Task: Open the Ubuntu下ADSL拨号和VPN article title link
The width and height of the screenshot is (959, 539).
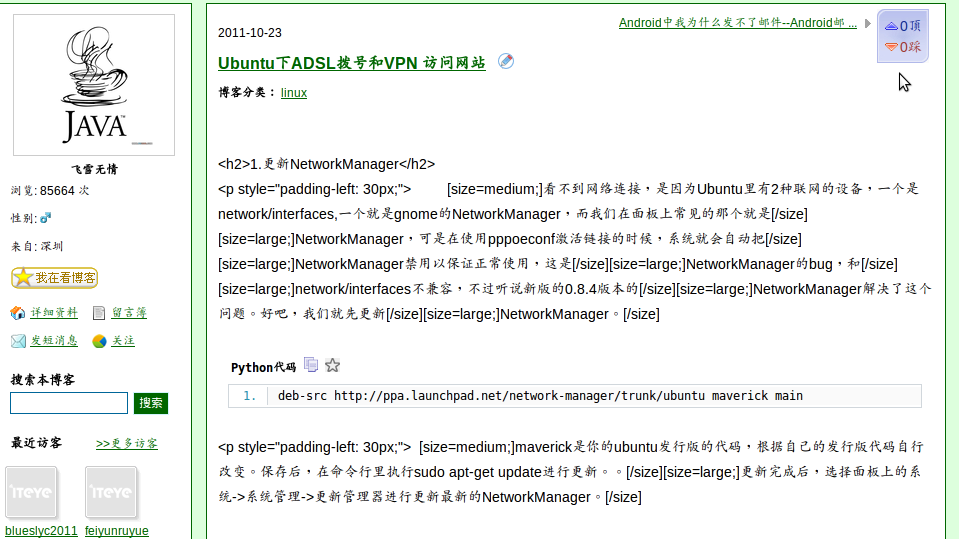Action: tap(352, 63)
